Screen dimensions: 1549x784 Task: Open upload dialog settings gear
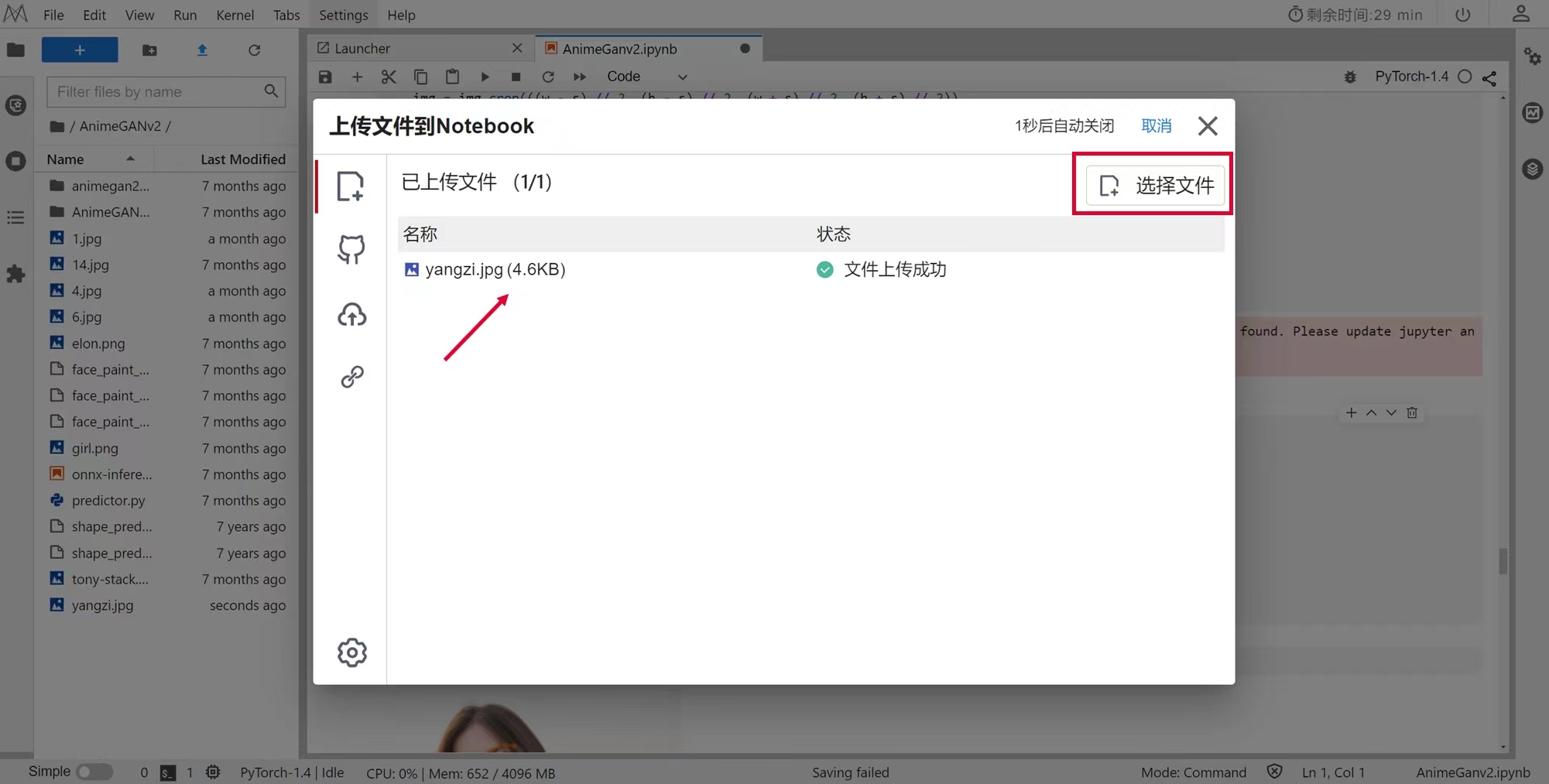[352, 652]
